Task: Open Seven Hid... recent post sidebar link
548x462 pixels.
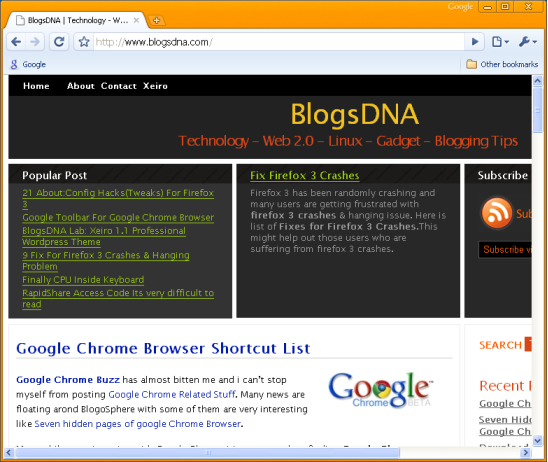Action: (505, 425)
